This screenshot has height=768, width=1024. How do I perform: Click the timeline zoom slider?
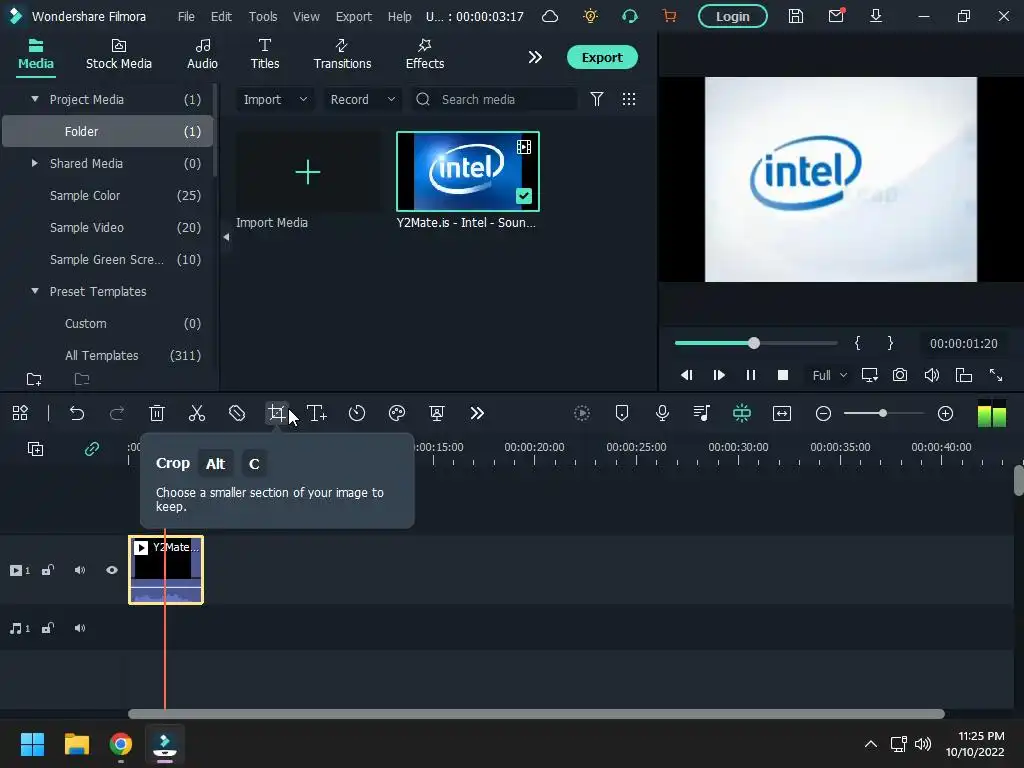click(884, 413)
